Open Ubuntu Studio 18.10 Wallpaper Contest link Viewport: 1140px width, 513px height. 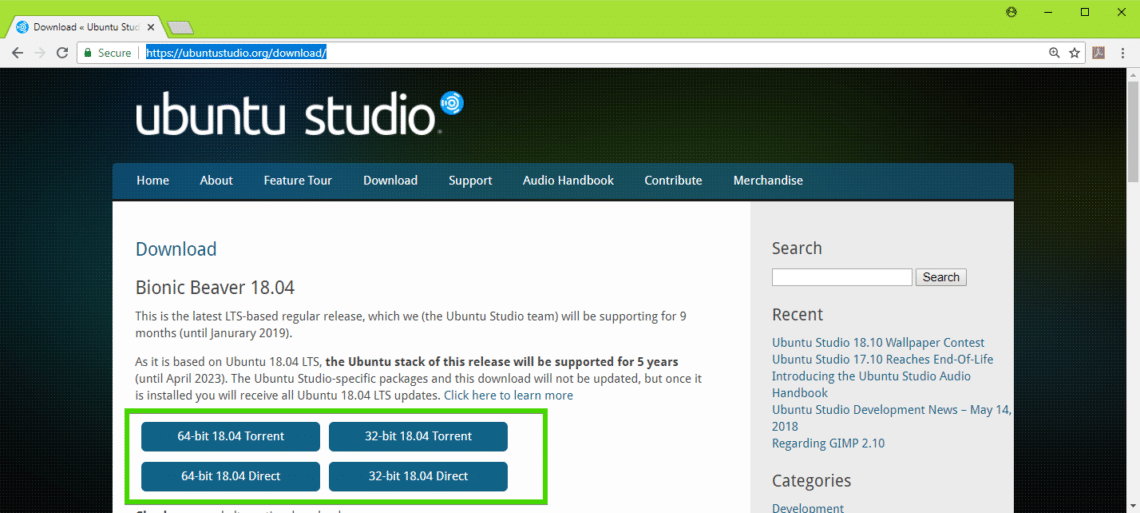click(x=878, y=342)
